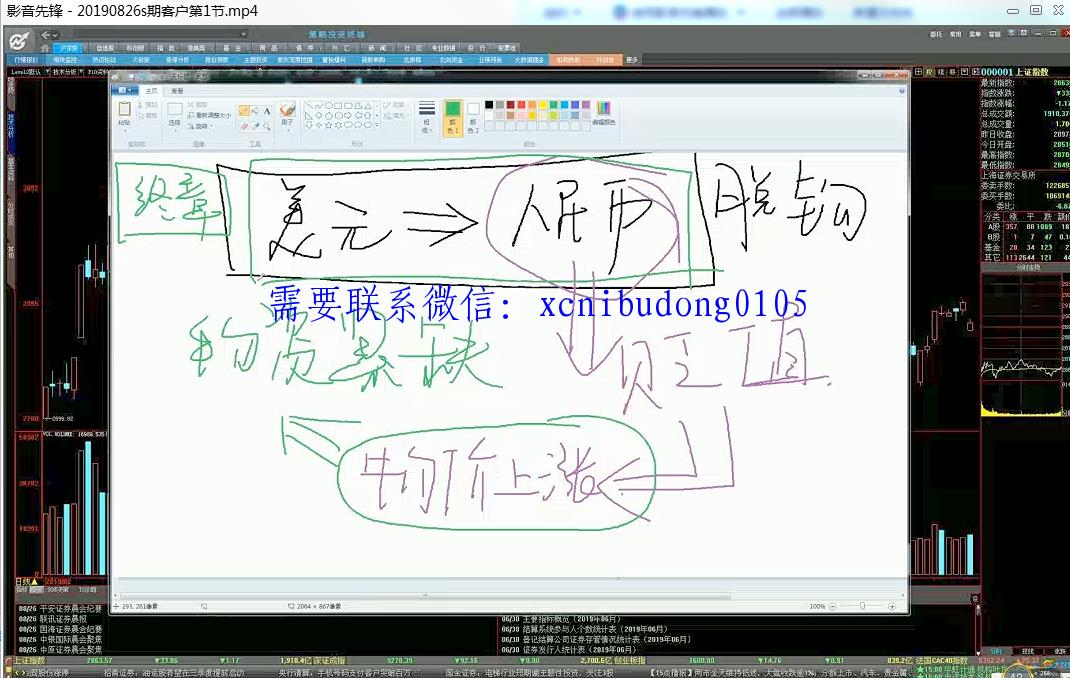Viewport: 1070px width, 678px height.
Task: Pick the black color swatch
Action: (489, 104)
